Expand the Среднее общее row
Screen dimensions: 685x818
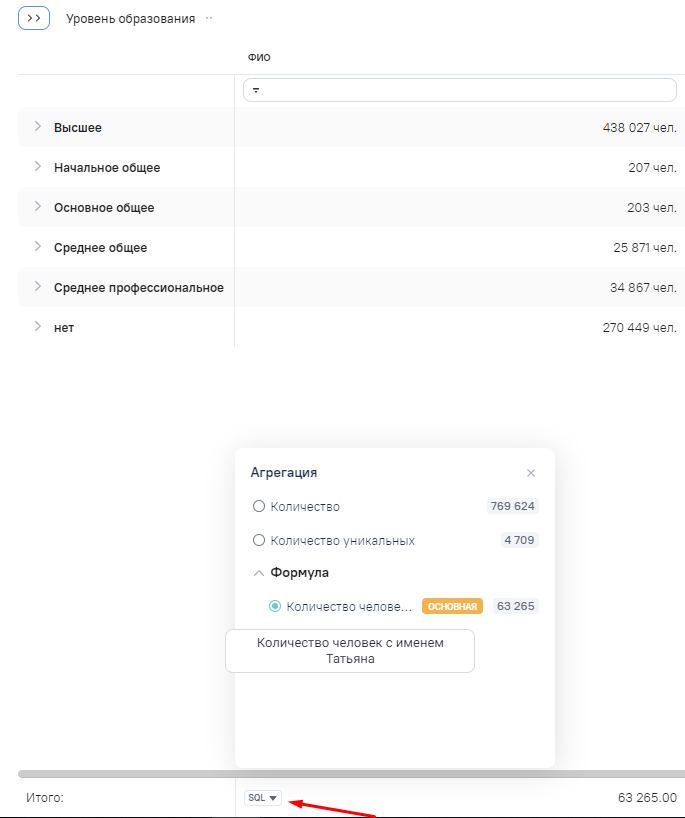(x=38, y=247)
